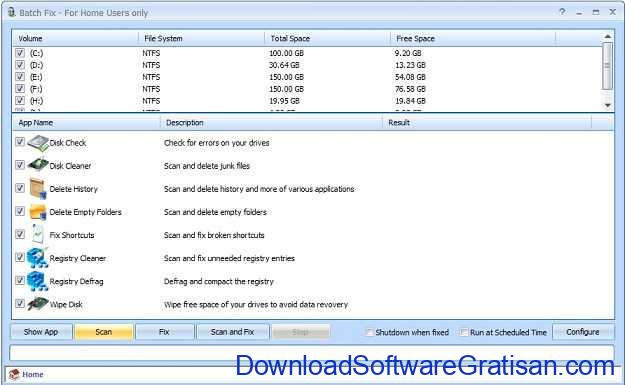Image resolution: width=625 pixels, height=385 pixels.
Task: Click the Delete History icon
Action: pos(38,188)
